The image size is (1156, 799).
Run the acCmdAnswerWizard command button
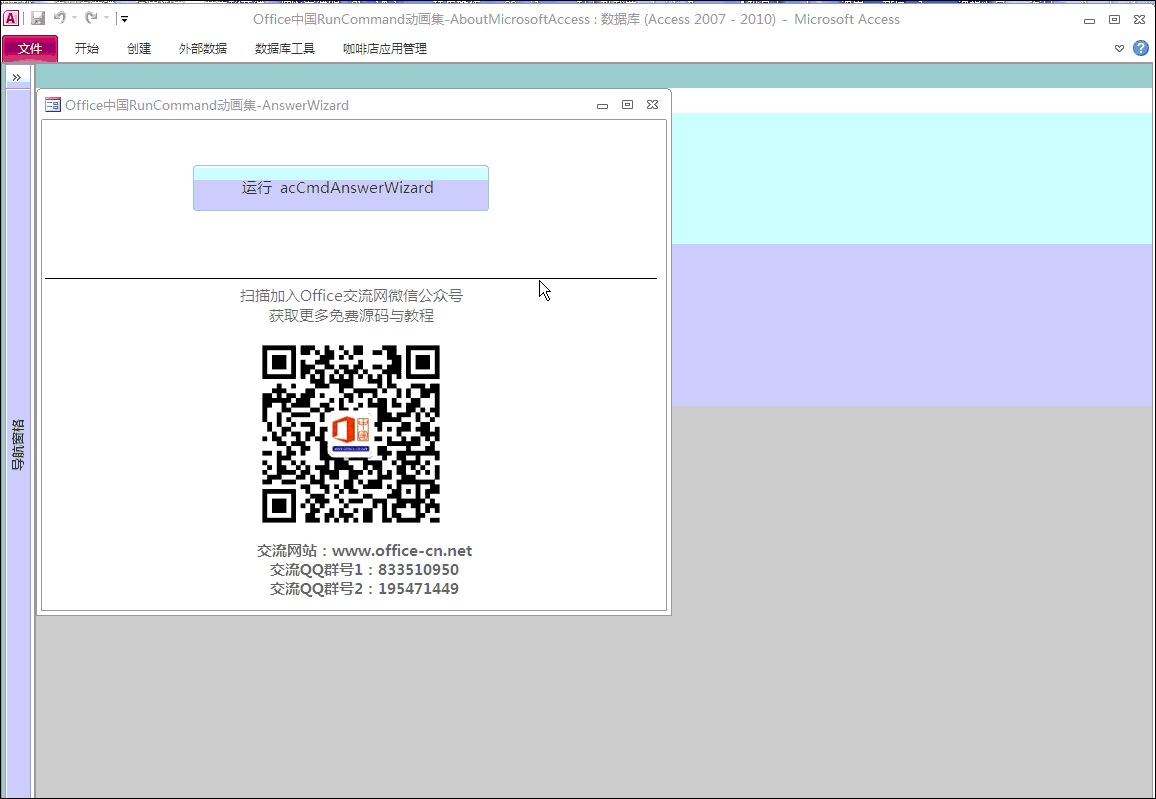pos(341,188)
